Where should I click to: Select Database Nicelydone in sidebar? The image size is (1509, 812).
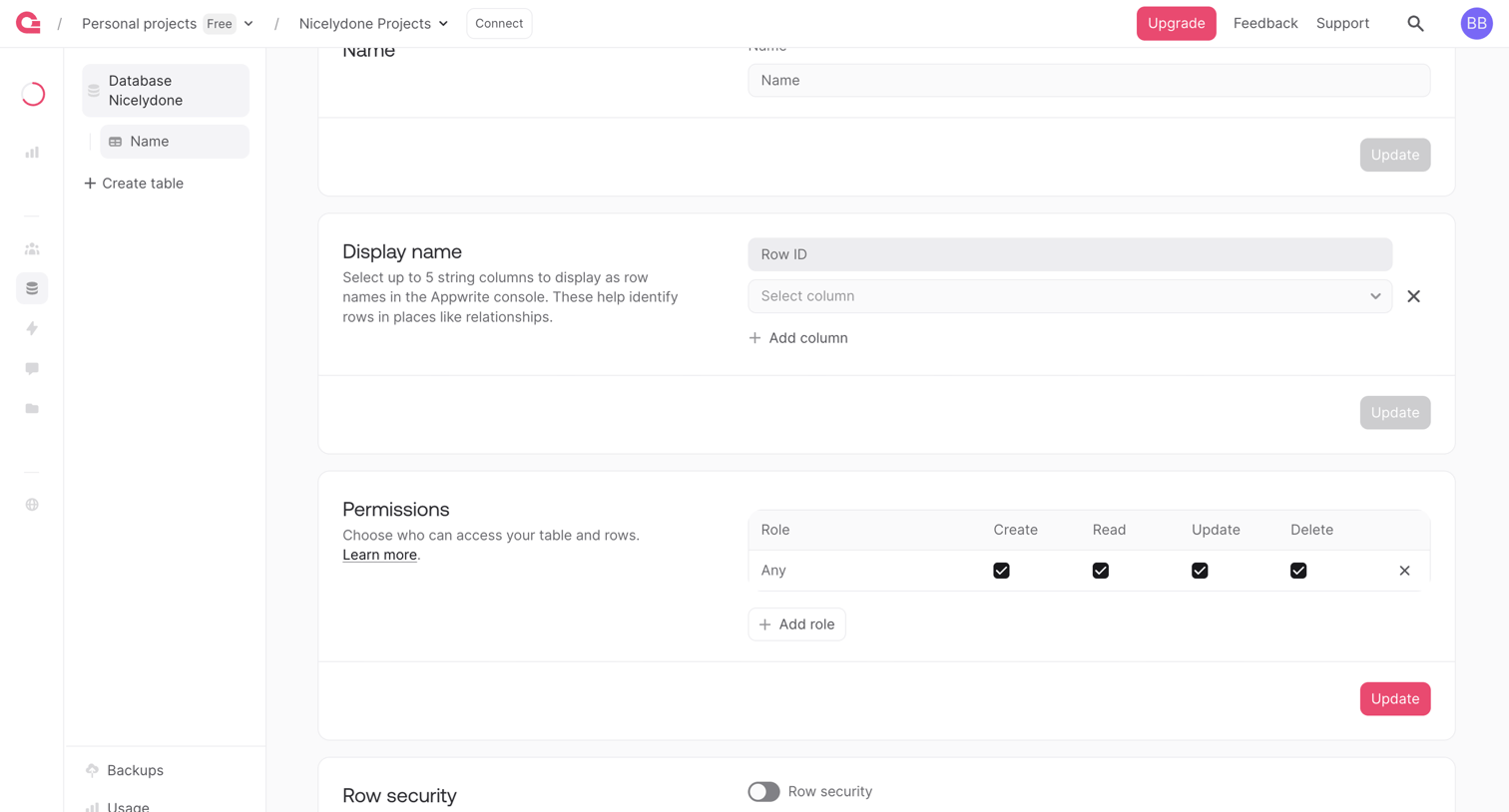pos(166,91)
